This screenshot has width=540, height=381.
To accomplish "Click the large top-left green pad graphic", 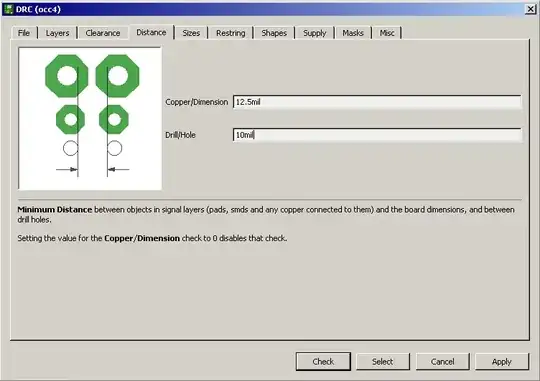I will pyautogui.click(x=67, y=76).
